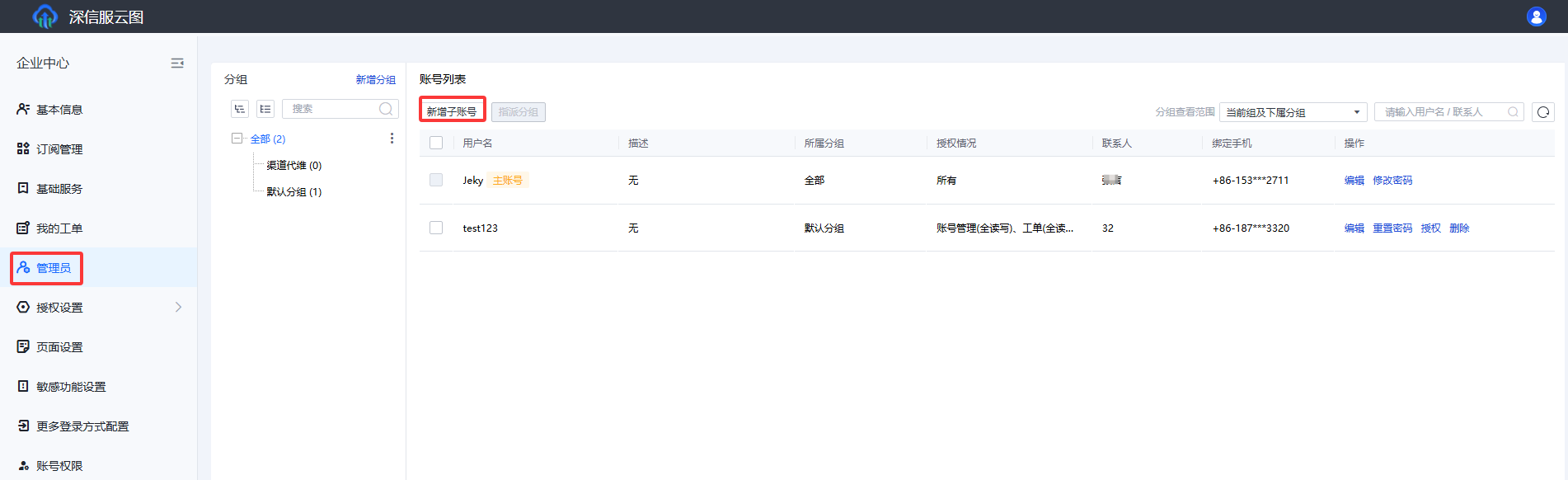The height and width of the screenshot is (480, 1568).
Task: Click the 深信服云图 logo icon
Action: tap(45, 16)
